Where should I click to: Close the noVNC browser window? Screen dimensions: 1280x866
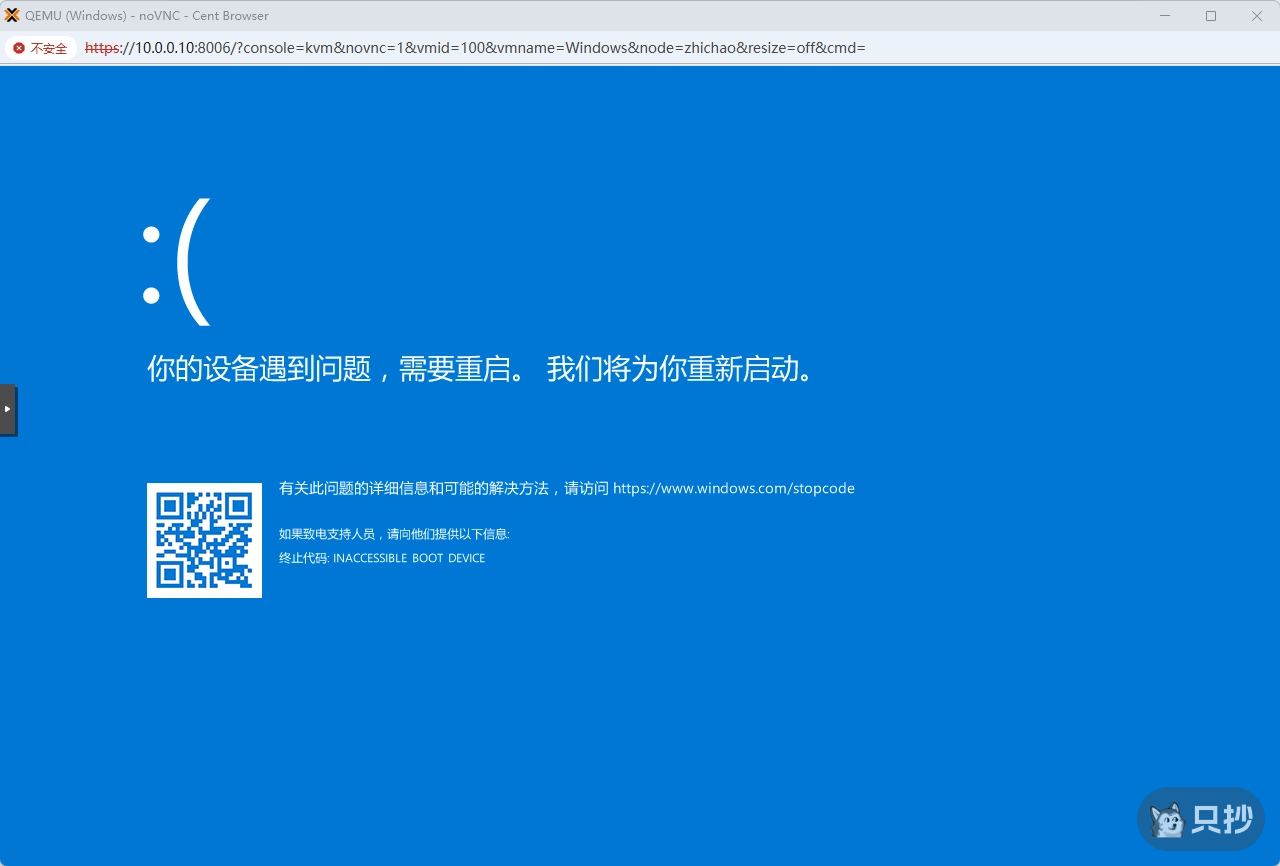point(1257,15)
